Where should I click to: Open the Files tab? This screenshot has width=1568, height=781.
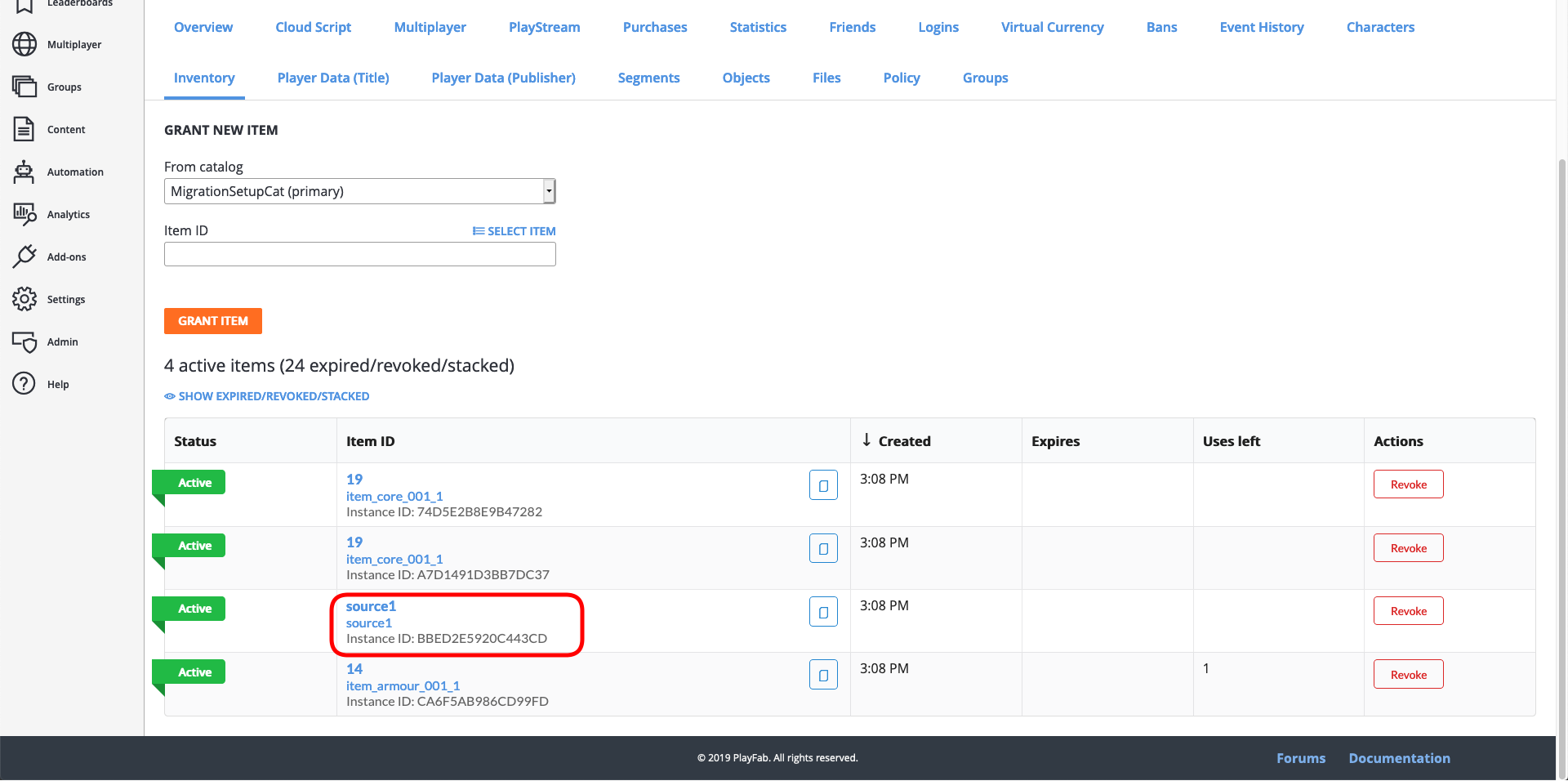[826, 78]
